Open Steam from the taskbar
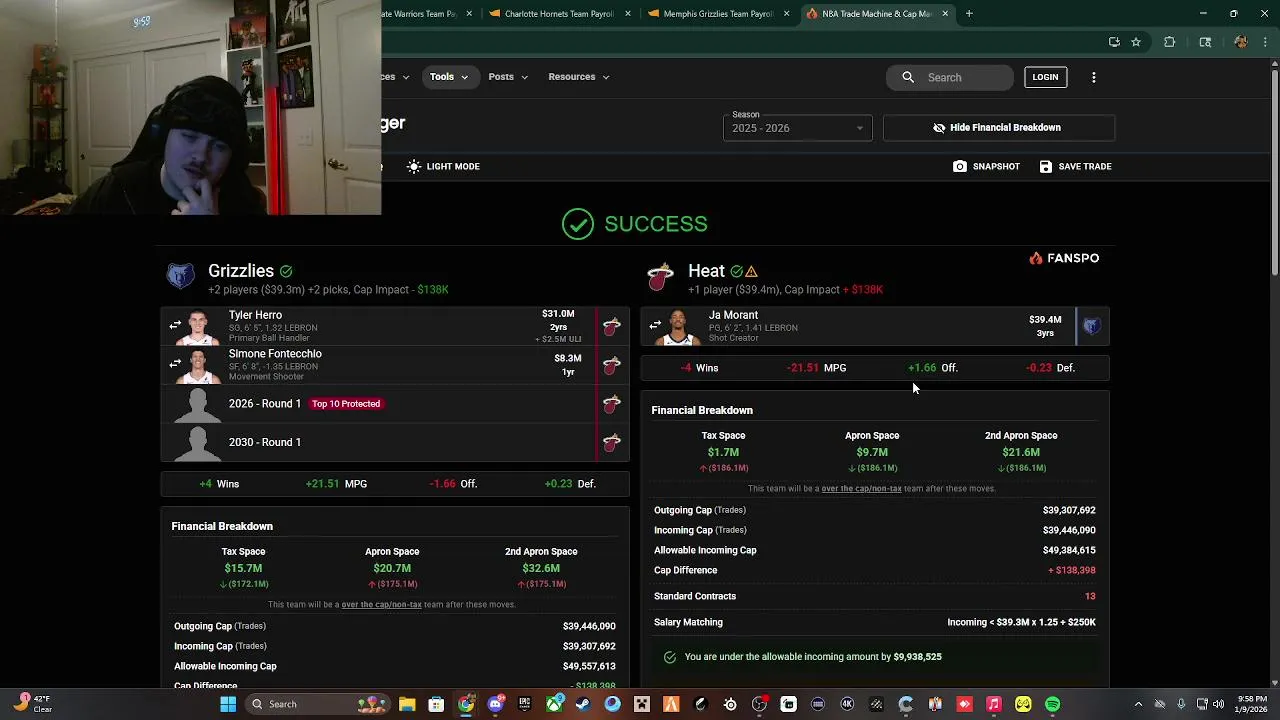This screenshot has height=720, width=1280. point(583,704)
